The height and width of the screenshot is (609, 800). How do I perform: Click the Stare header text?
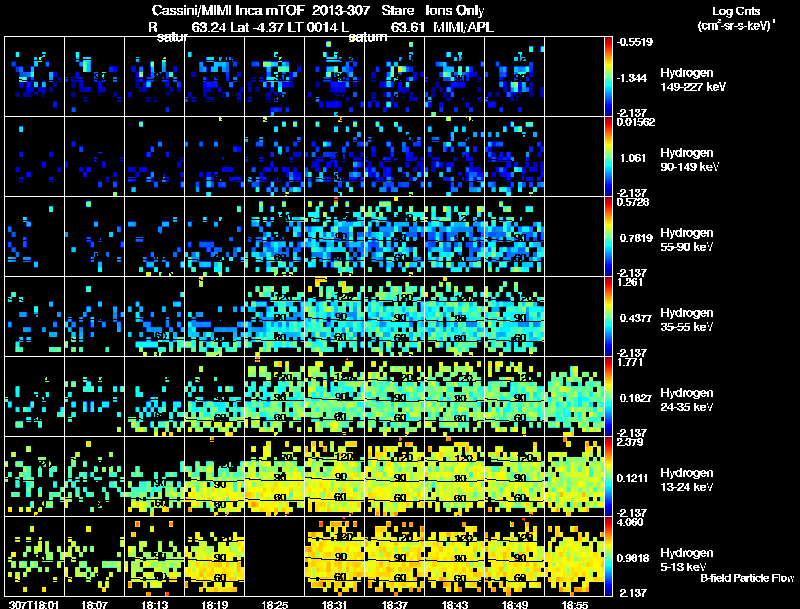[397, 10]
